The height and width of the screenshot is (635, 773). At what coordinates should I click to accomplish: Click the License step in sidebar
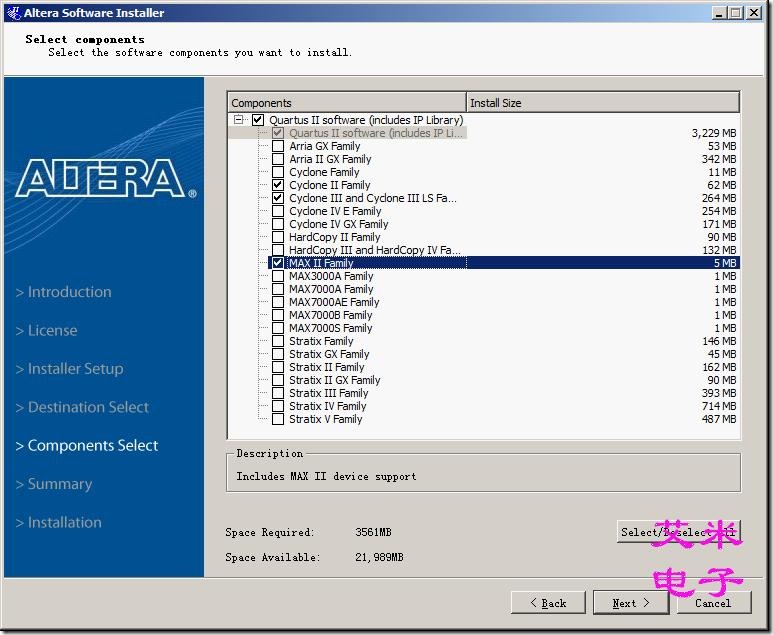tap(46, 330)
